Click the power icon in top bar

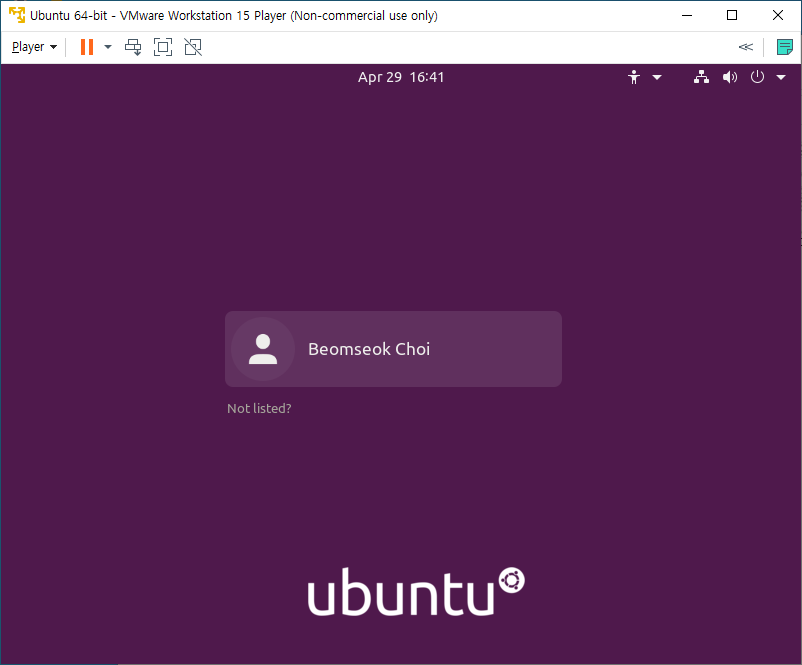click(758, 77)
